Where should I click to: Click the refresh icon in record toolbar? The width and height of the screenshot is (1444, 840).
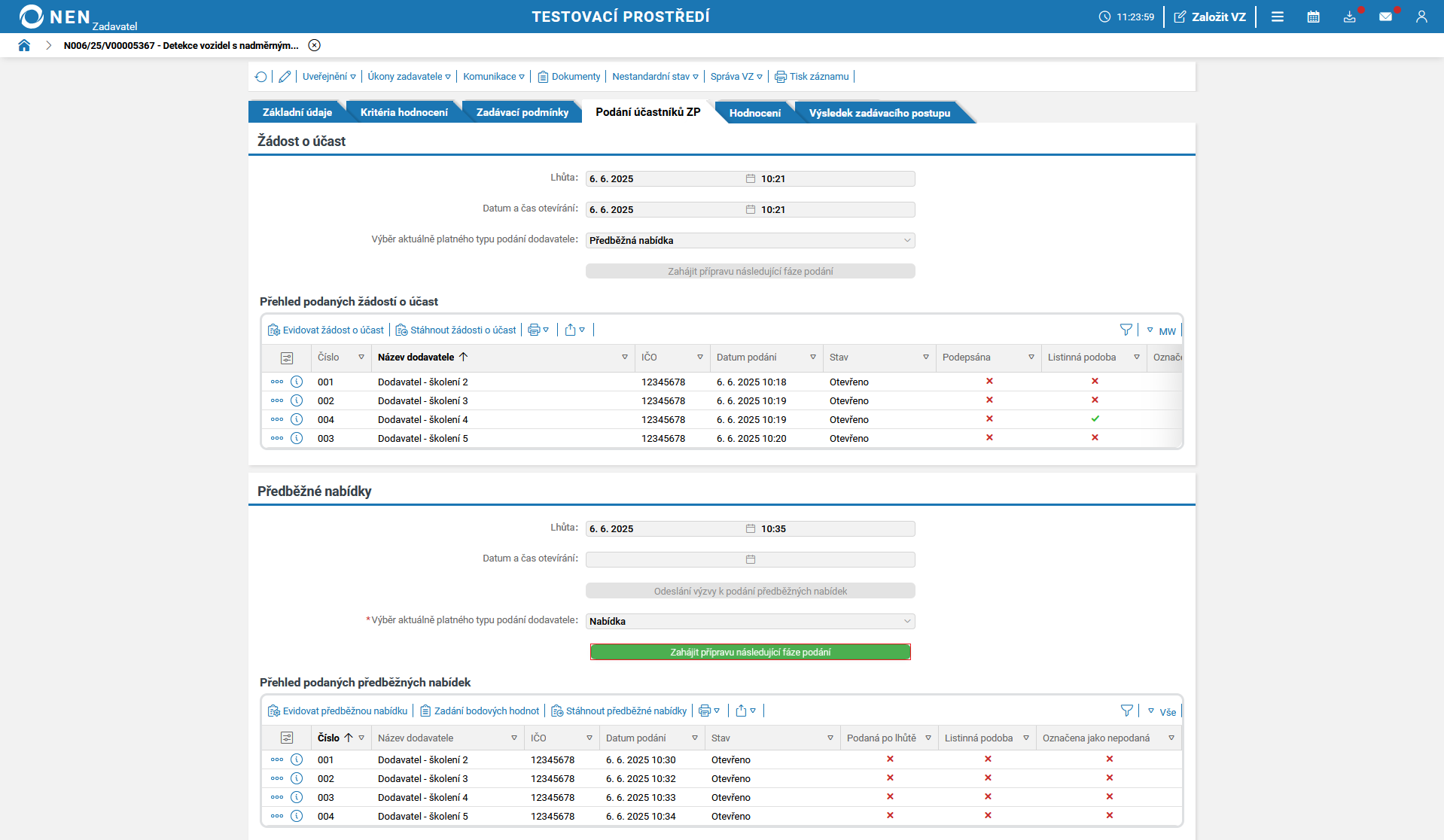pyautogui.click(x=260, y=77)
